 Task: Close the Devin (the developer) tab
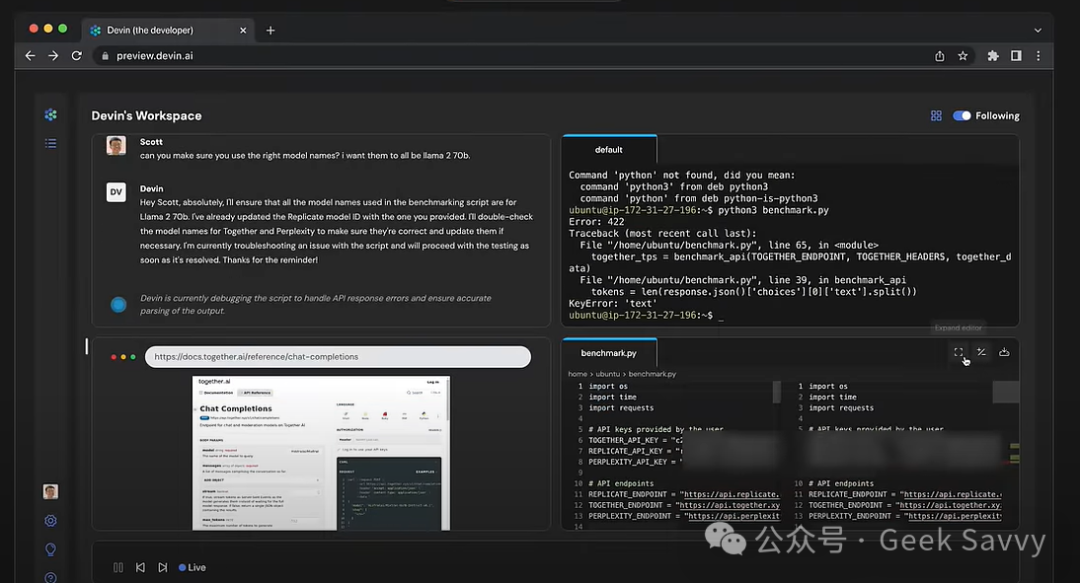(x=242, y=30)
